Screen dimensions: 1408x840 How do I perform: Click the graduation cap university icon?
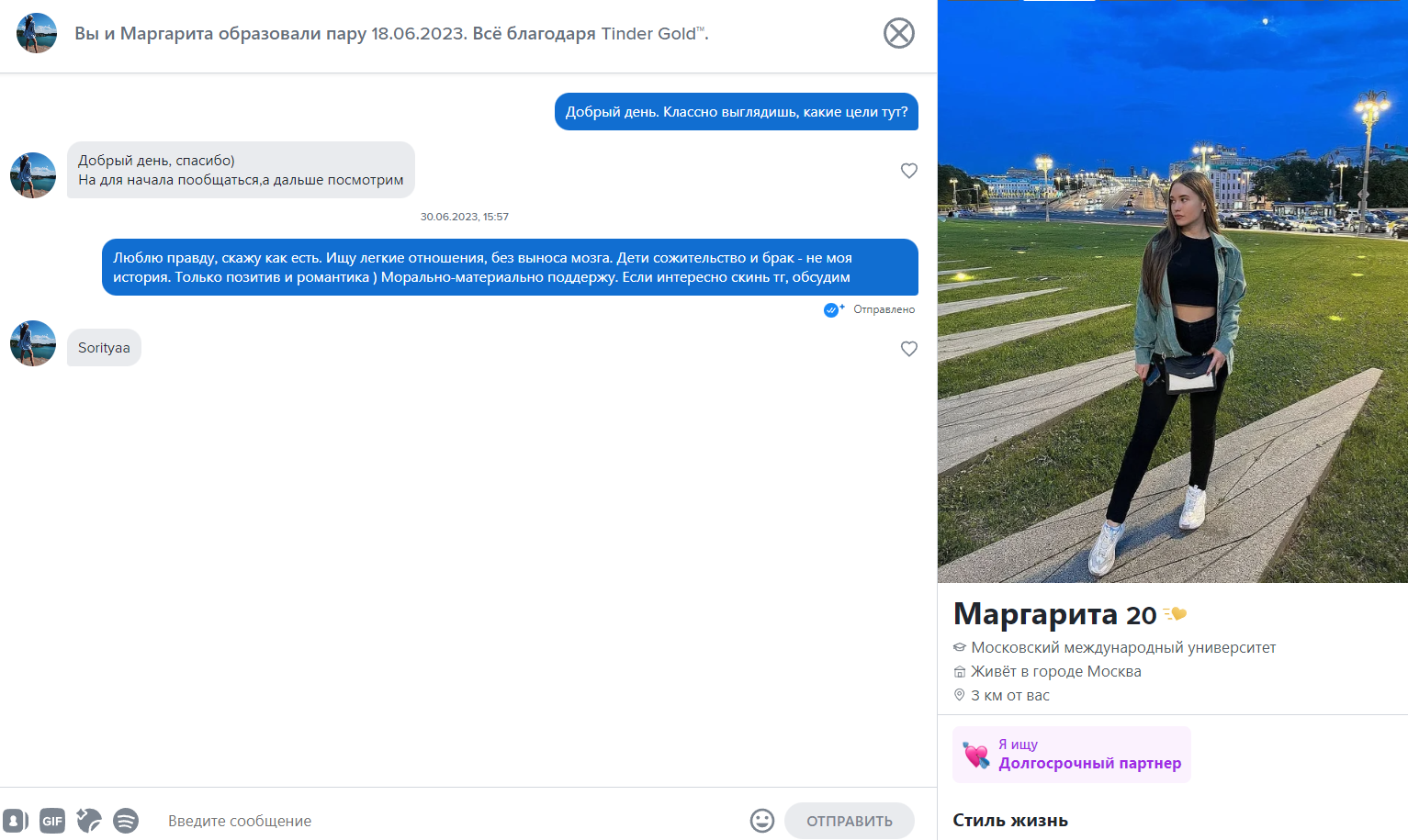pyautogui.click(x=960, y=647)
